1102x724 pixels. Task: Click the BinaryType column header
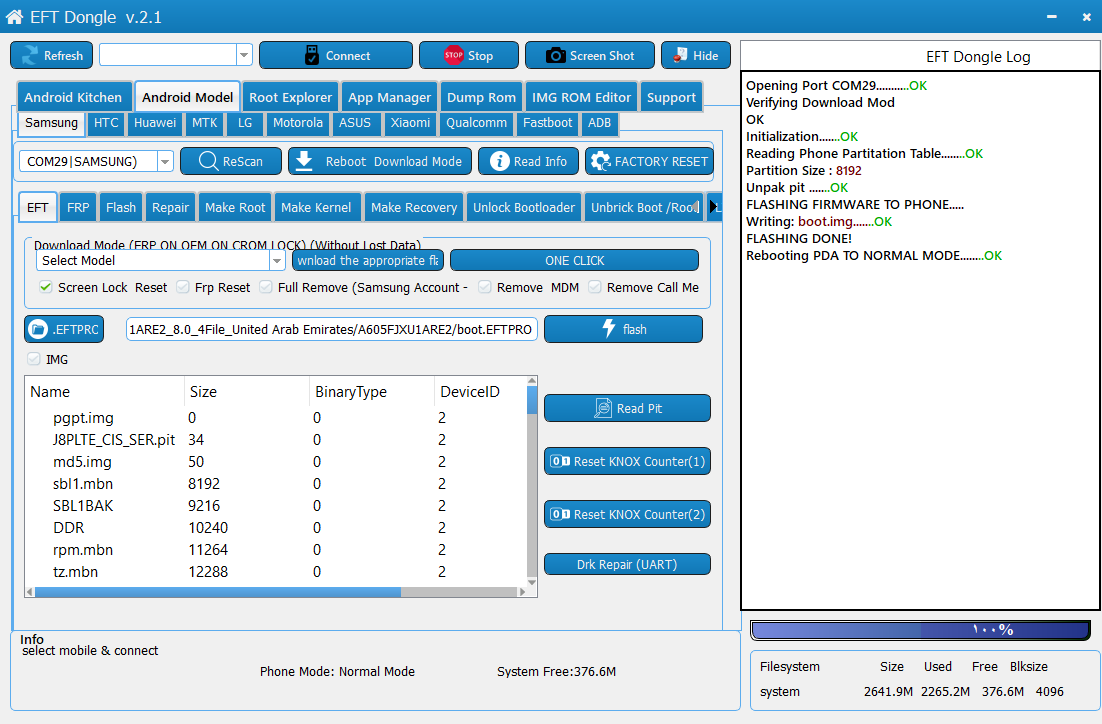(x=371, y=392)
